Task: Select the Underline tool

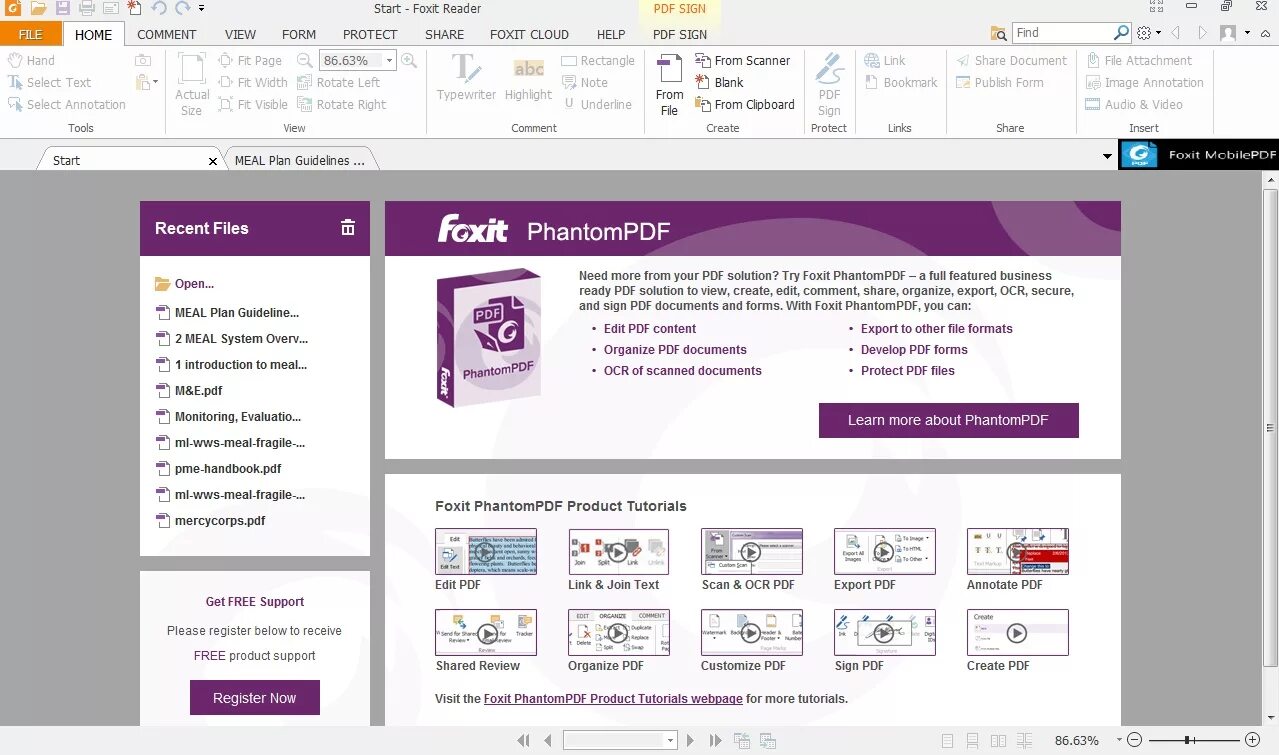Action: [x=597, y=104]
